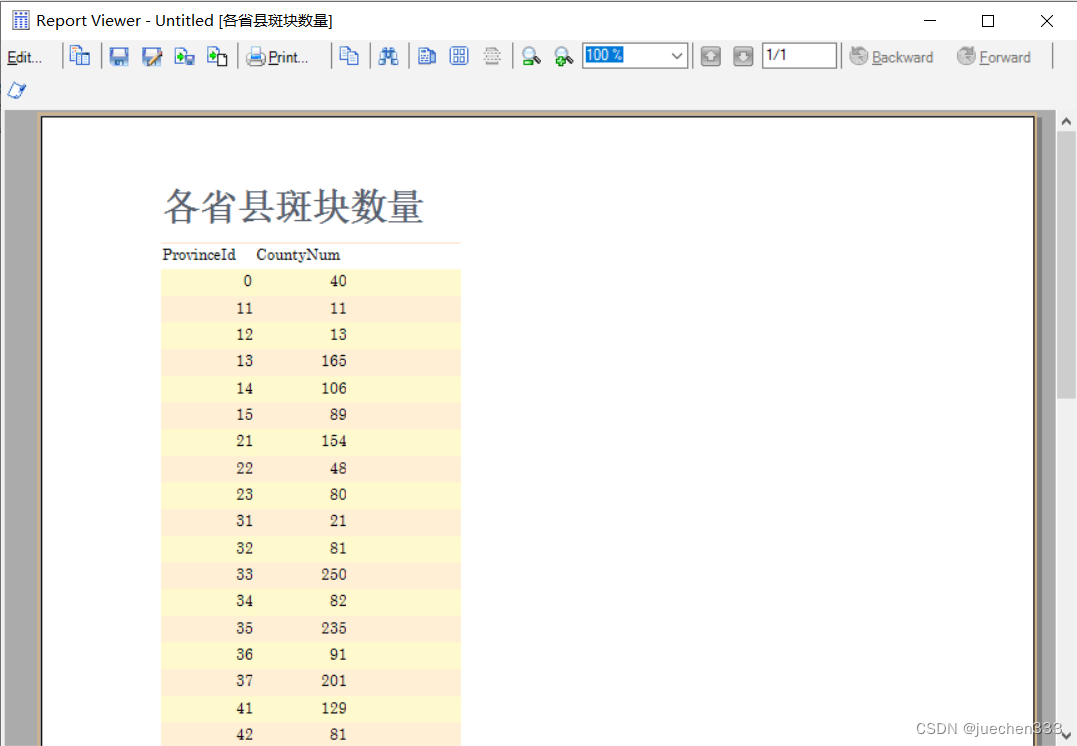Click the scrollbar down arrow
Image resolution: width=1077 pixels, height=746 pixels.
(1066, 736)
